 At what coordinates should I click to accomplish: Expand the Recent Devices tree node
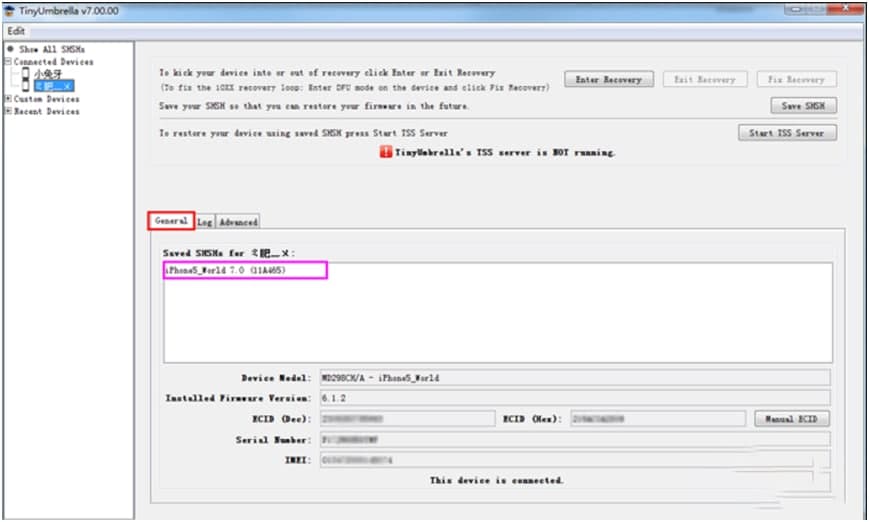point(8,111)
